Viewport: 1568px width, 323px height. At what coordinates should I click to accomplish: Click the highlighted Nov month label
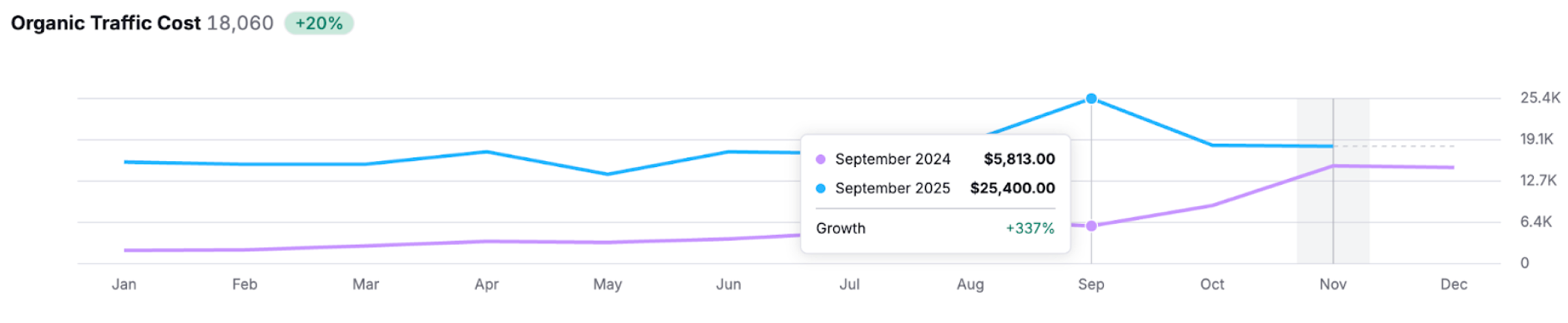click(1333, 284)
